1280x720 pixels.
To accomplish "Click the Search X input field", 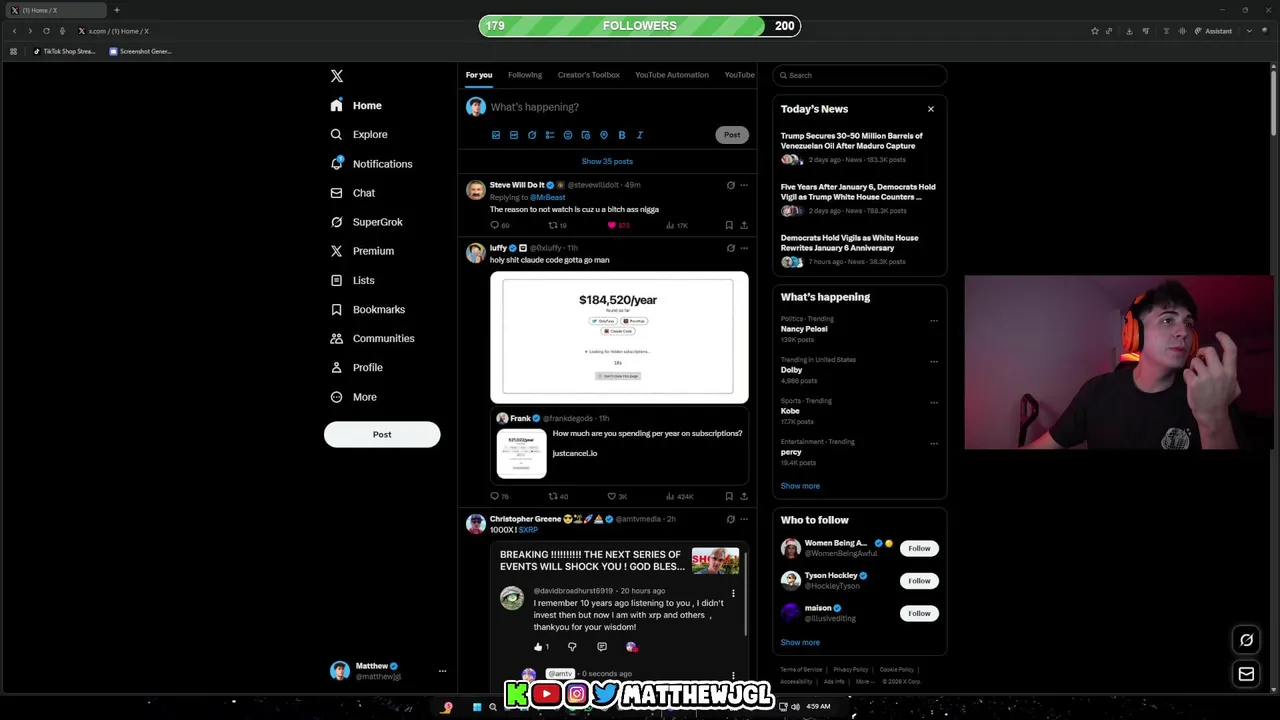I will click(860, 75).
